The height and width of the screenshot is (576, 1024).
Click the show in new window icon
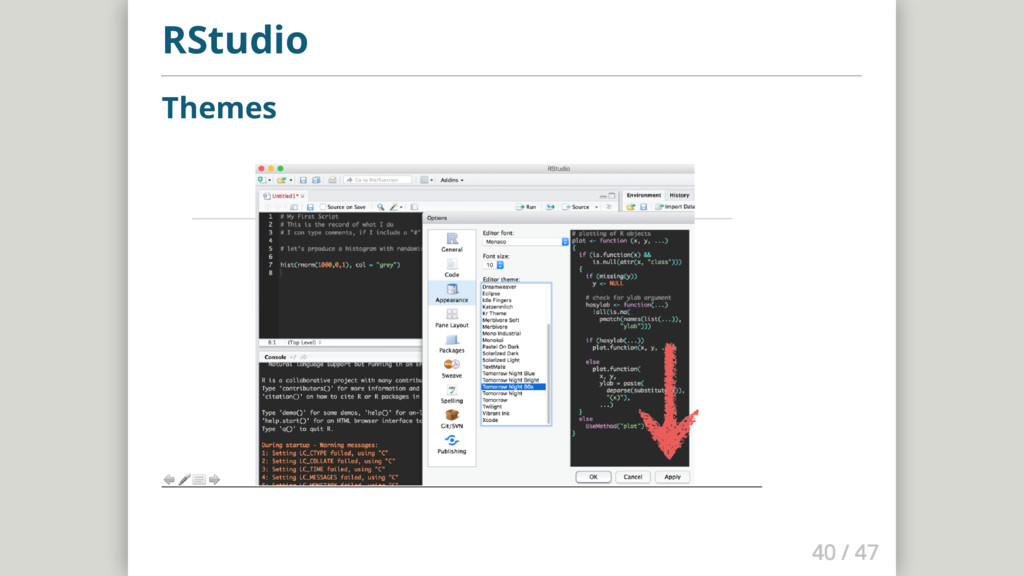294,207
